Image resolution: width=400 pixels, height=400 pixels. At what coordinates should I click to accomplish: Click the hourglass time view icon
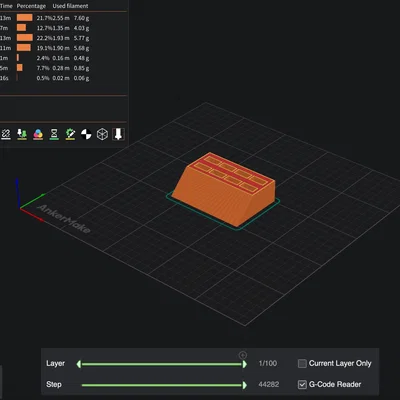(54, 134)
